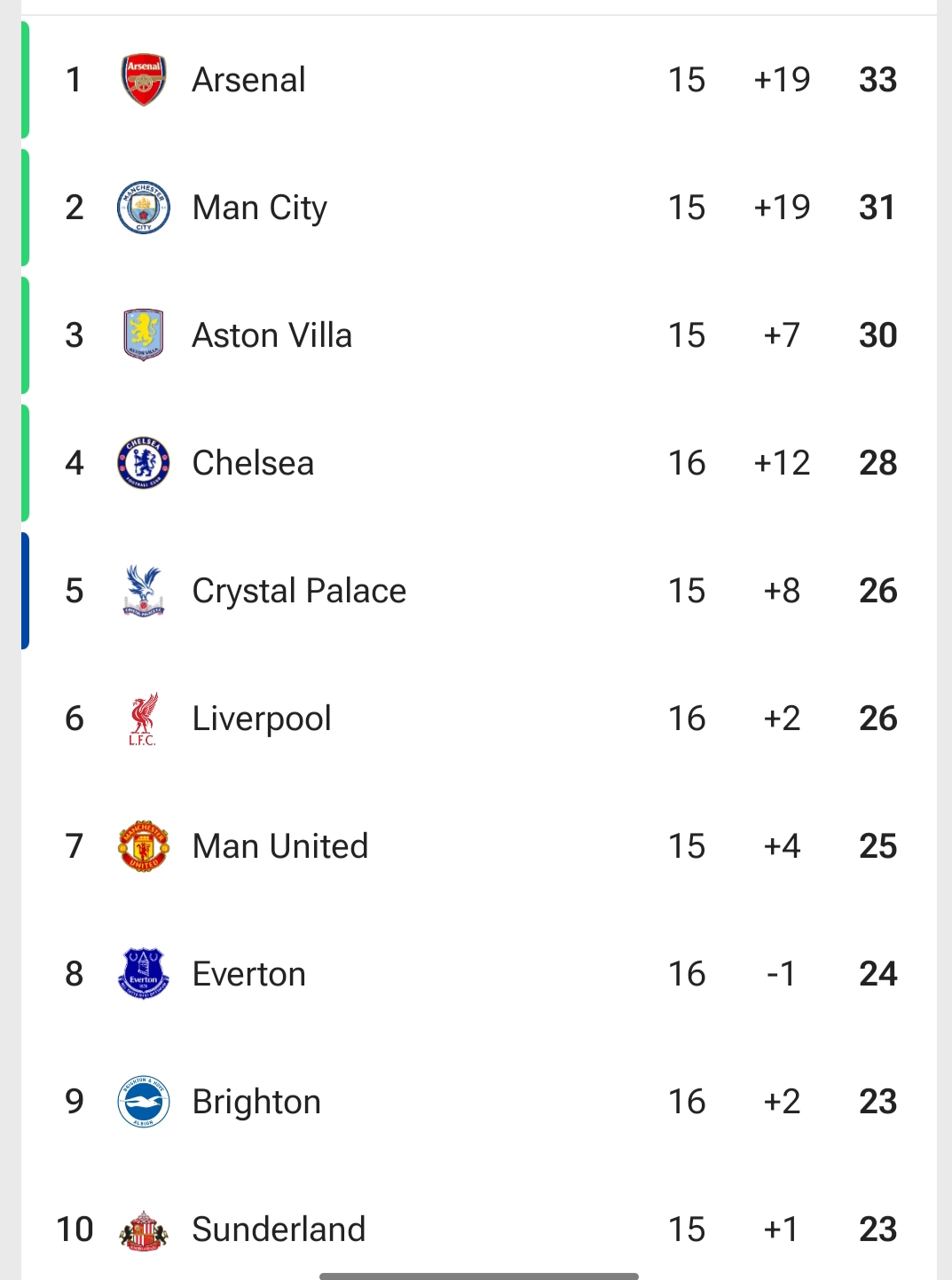
Task: Select the Everton club badge
Action: pos(143,974)
